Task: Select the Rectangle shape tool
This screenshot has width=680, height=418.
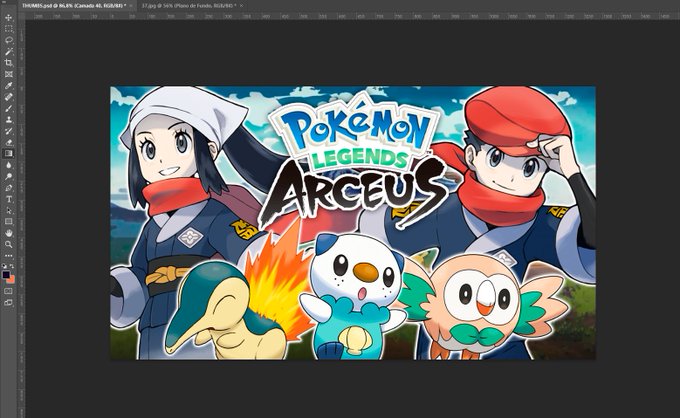Action: point(8,222)
